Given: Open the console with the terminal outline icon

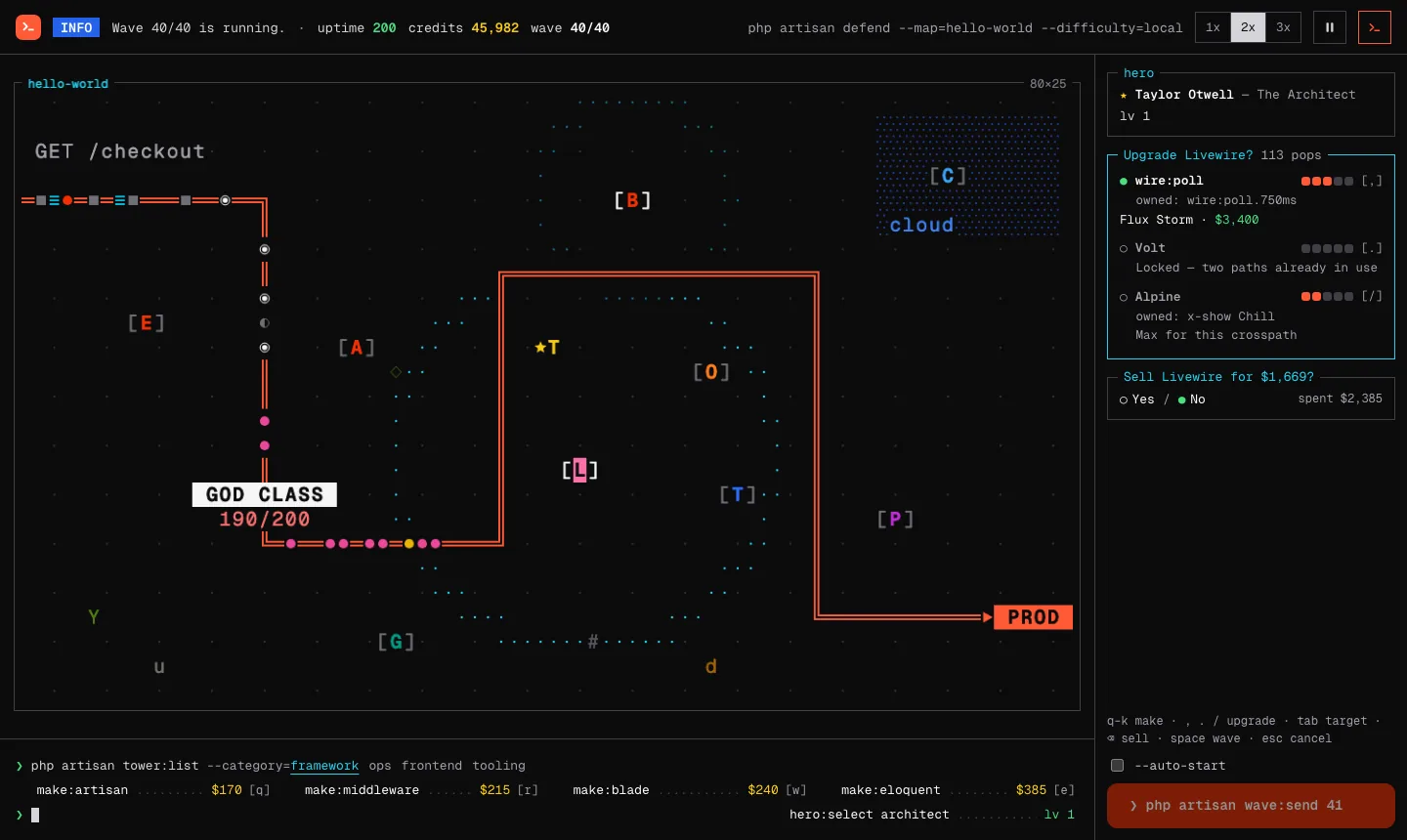Looking at the screenshot, I should click(1375, 27).
